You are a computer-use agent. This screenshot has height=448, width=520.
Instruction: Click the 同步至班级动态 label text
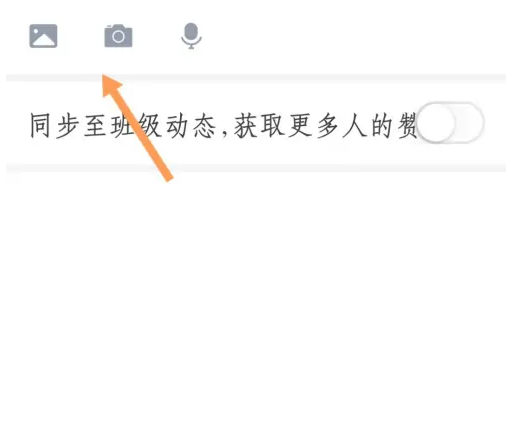[x=123, y=126]
